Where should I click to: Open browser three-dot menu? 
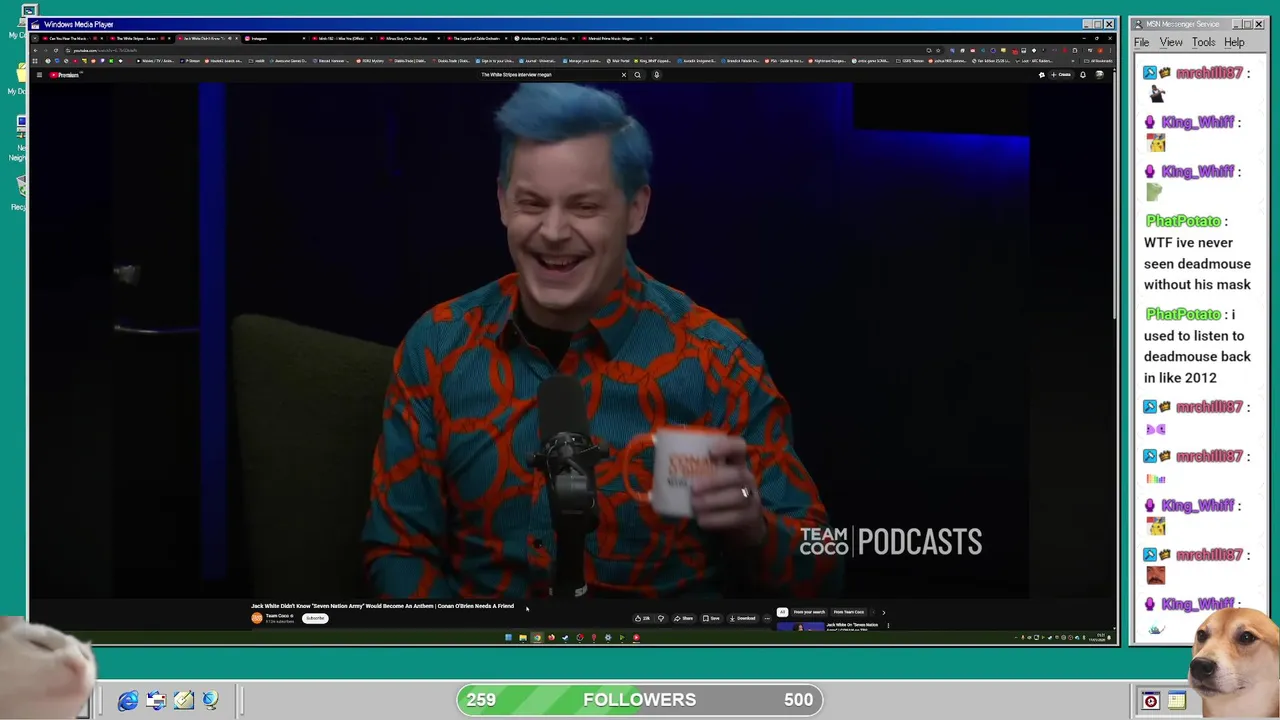tap(1110, 50)
